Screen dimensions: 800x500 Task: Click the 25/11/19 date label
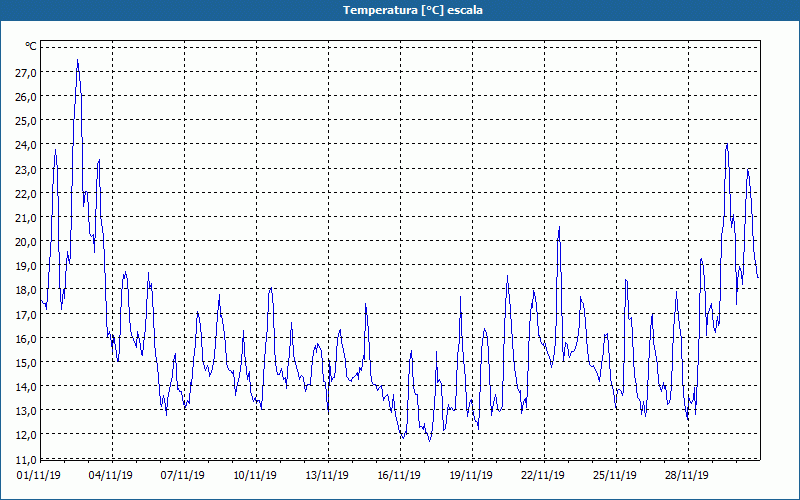click(x=615, y=476)
